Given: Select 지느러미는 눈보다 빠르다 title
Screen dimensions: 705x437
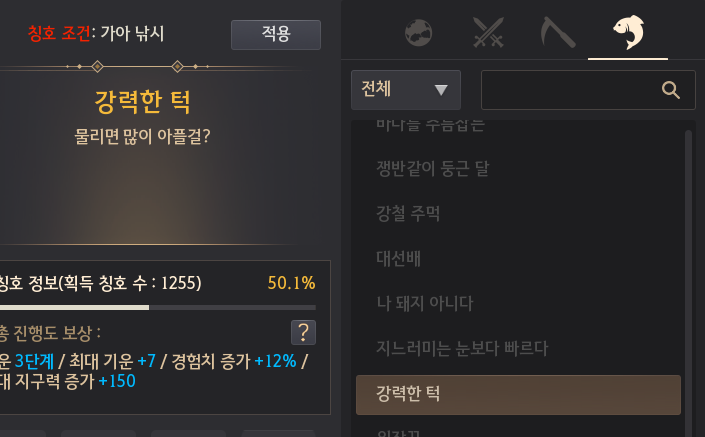Looking at the screenshot, I should [x=462, y=348].
